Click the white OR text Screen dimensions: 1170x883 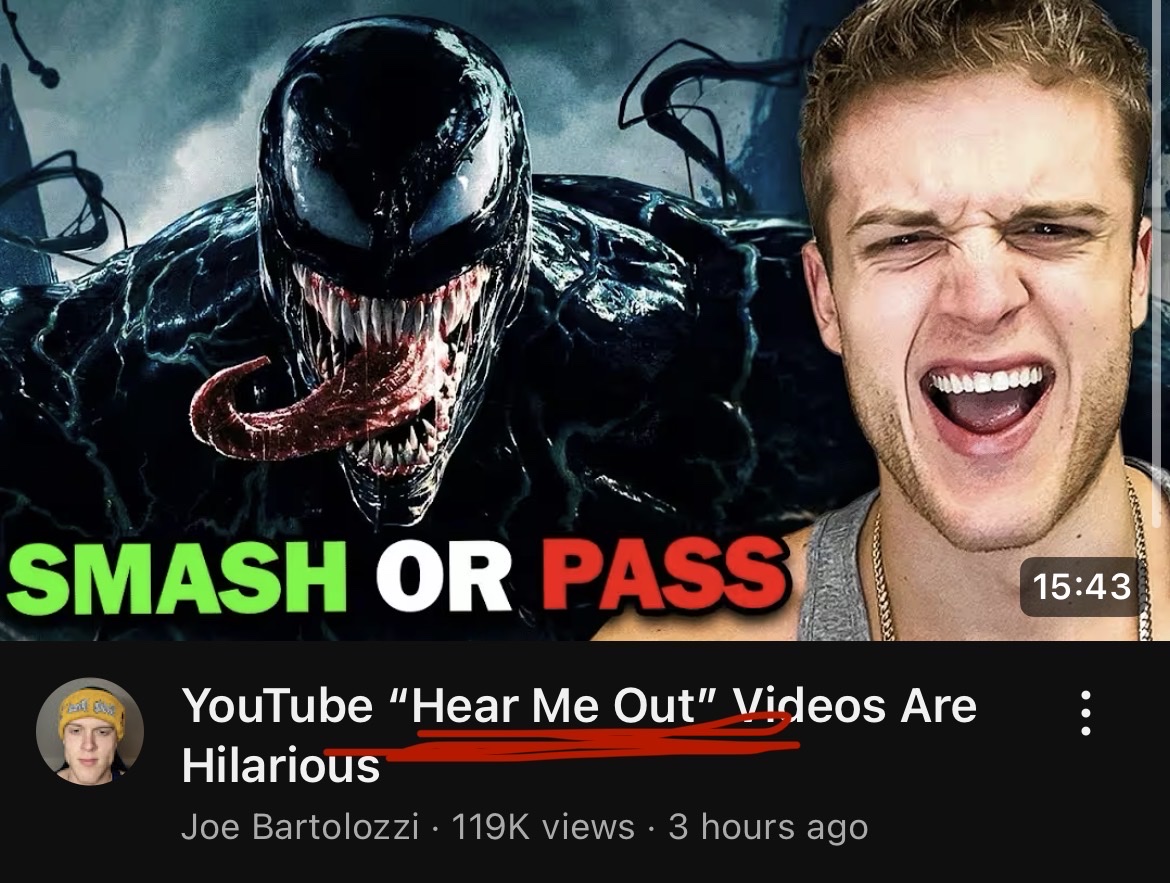[443, 575]
